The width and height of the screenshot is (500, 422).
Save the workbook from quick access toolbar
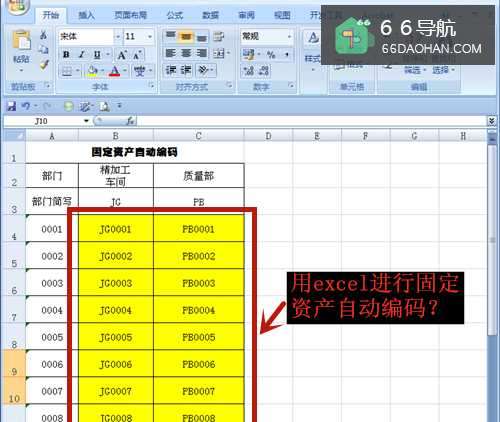[11, 106]
